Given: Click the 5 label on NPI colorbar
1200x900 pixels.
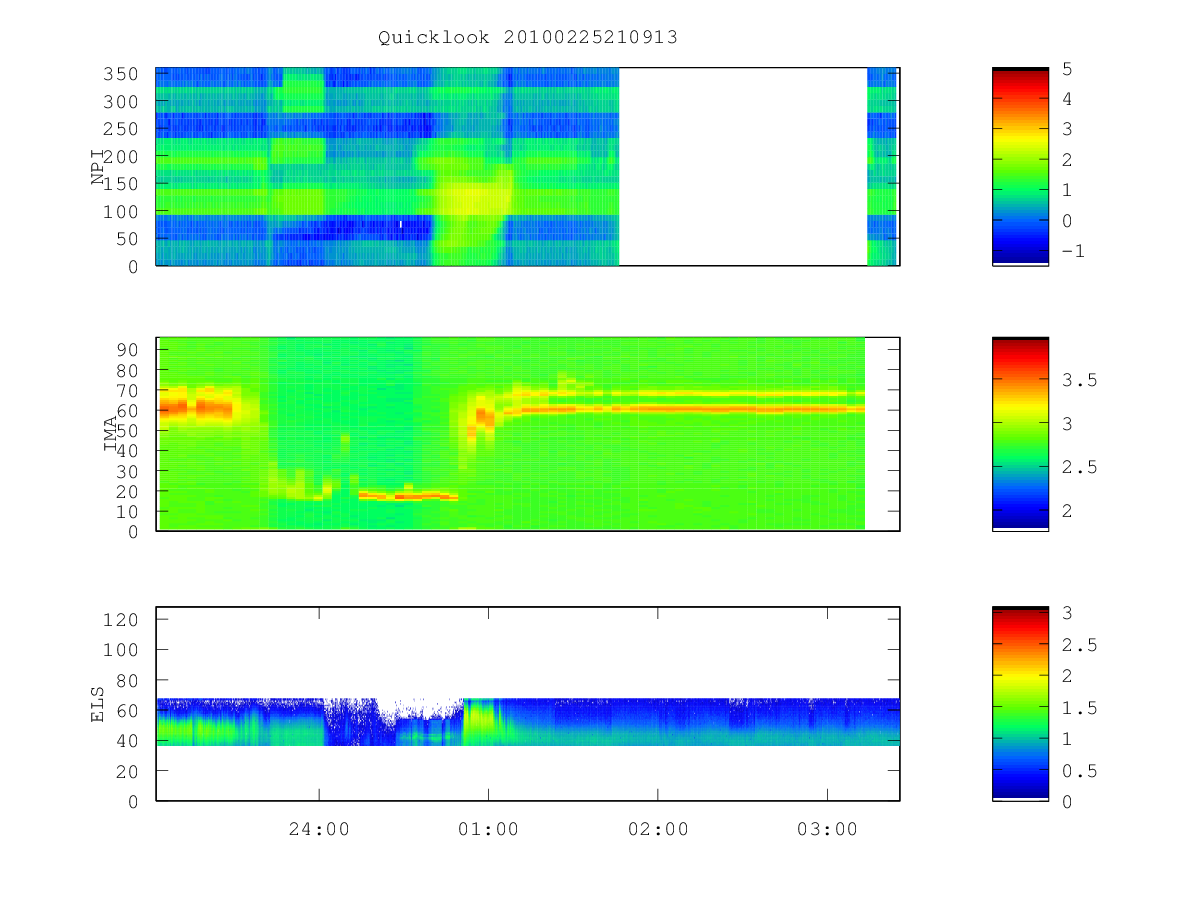Looking at the screenshot, I should click(1066, 69).
